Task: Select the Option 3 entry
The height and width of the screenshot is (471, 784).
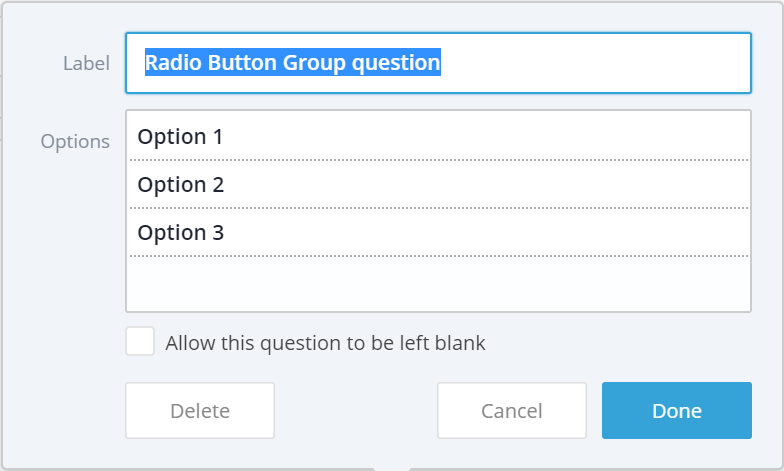Action: [438, 232]
